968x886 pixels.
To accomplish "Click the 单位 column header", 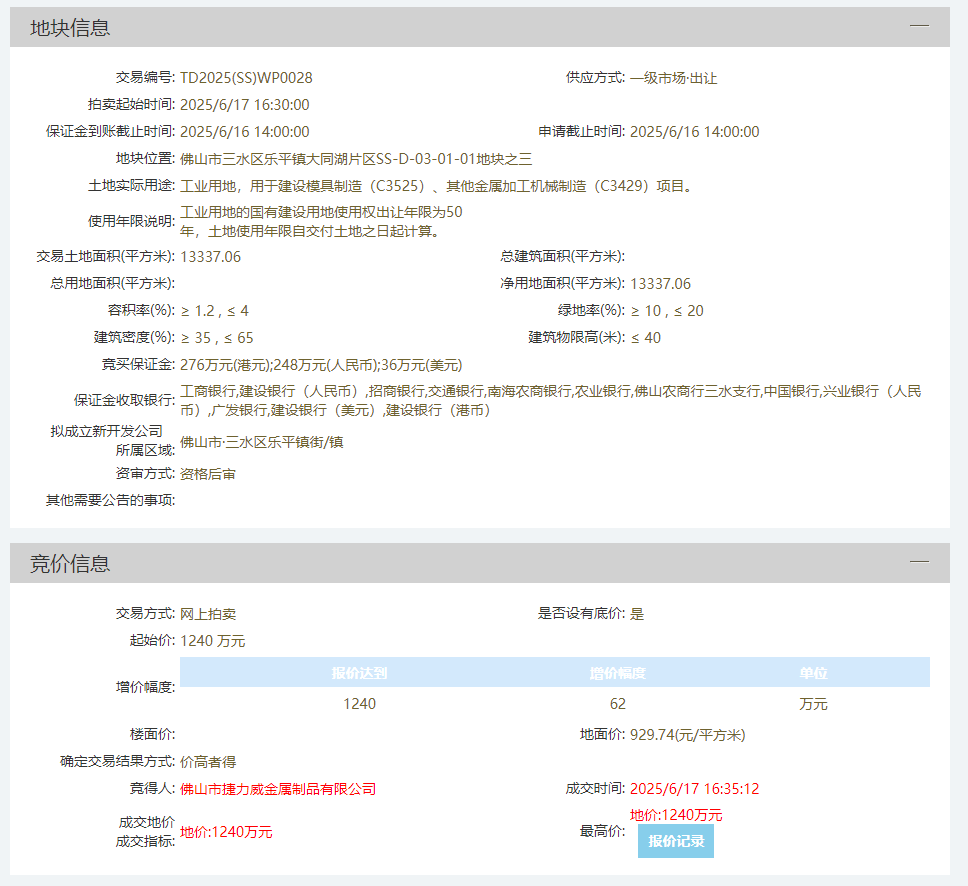I will pyautogui.click(x=813, y=673).
